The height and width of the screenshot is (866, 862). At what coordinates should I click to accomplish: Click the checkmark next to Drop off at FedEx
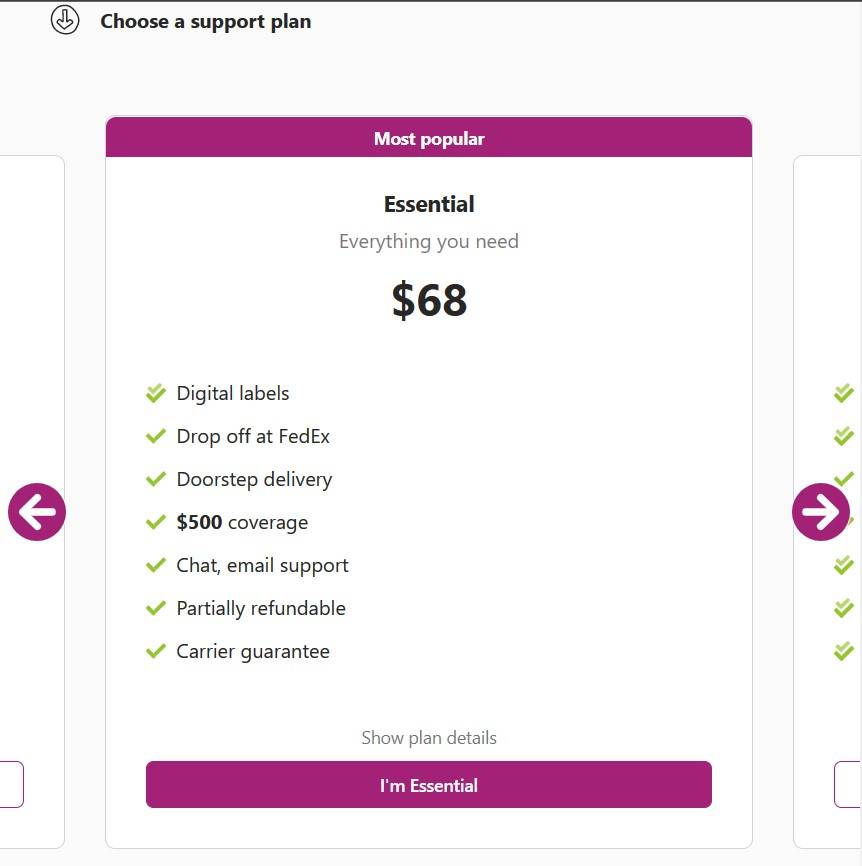click(x=156, y=437)
